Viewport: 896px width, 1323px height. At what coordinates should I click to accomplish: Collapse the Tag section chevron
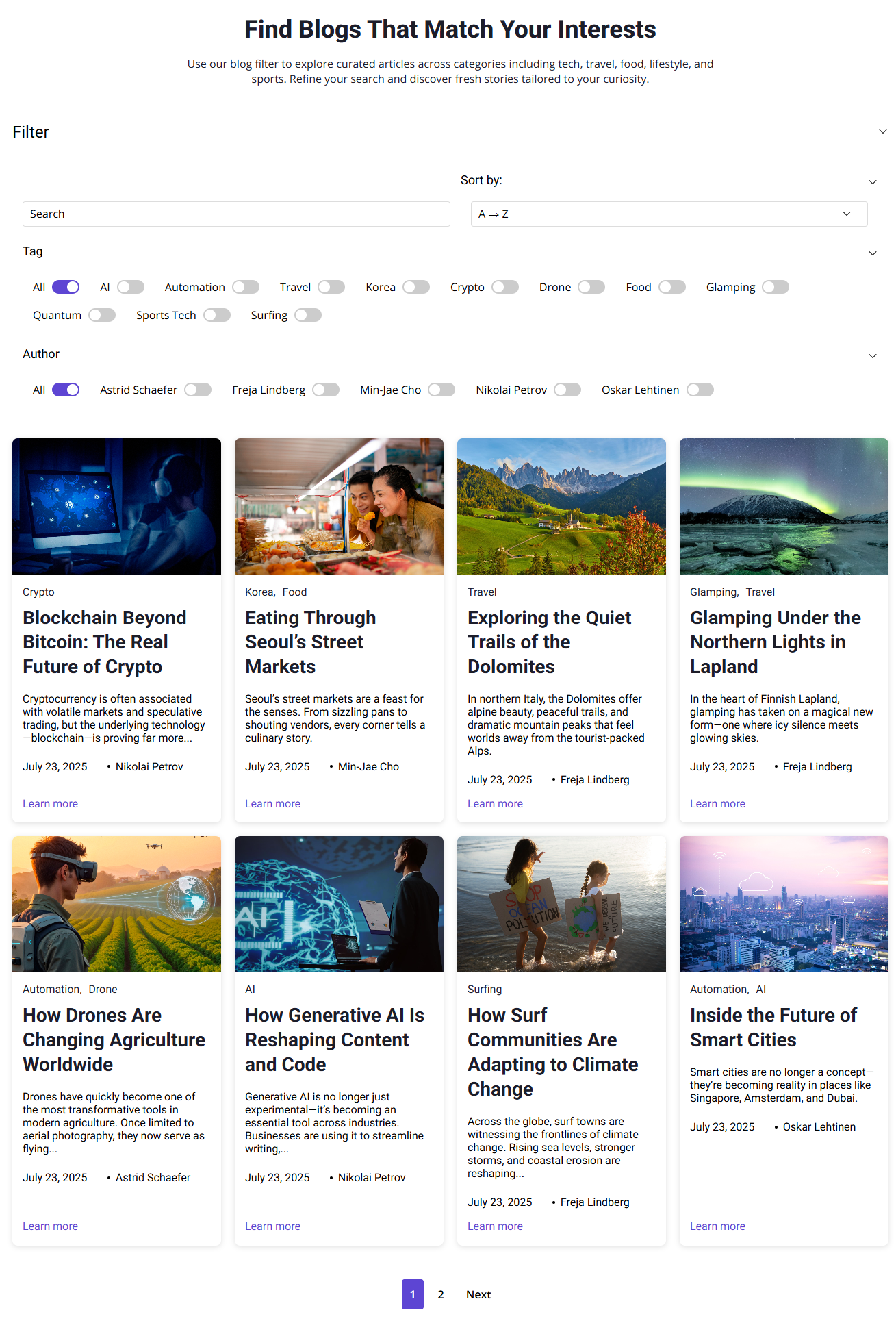click(x=872, y=253)
